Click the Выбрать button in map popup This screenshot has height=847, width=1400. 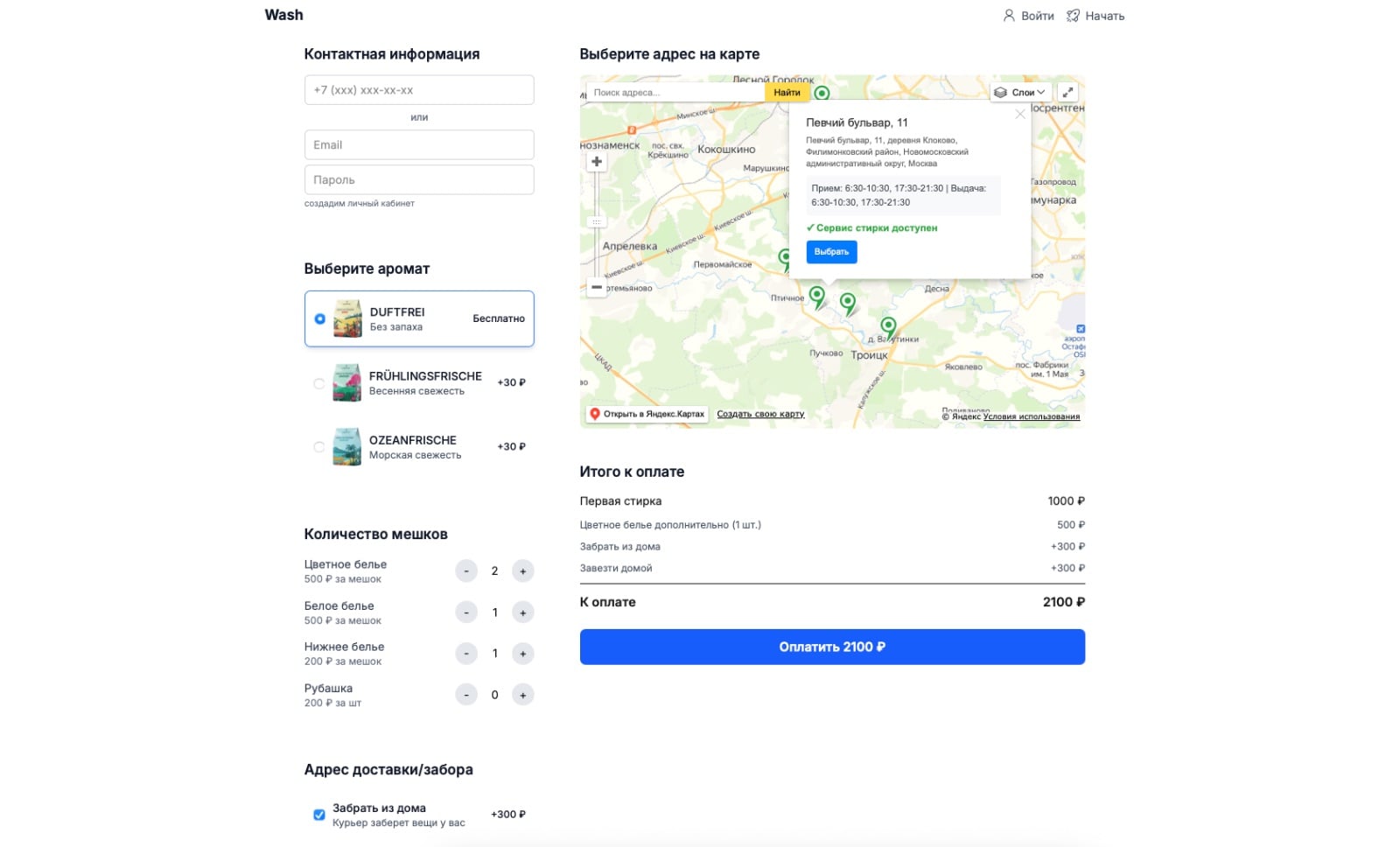pos(831,252)
